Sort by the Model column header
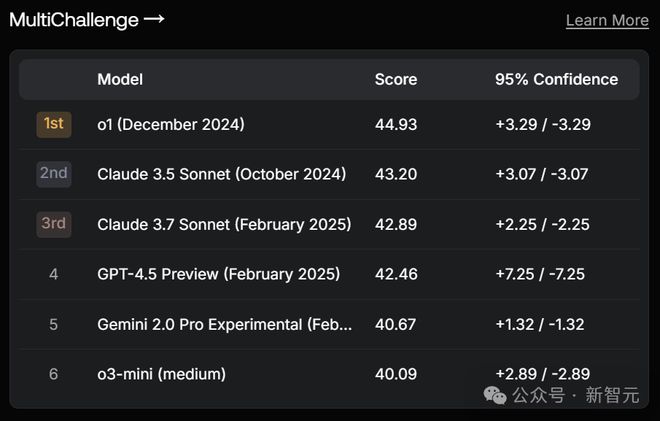 pyautogui.click(x=120, y=79)
